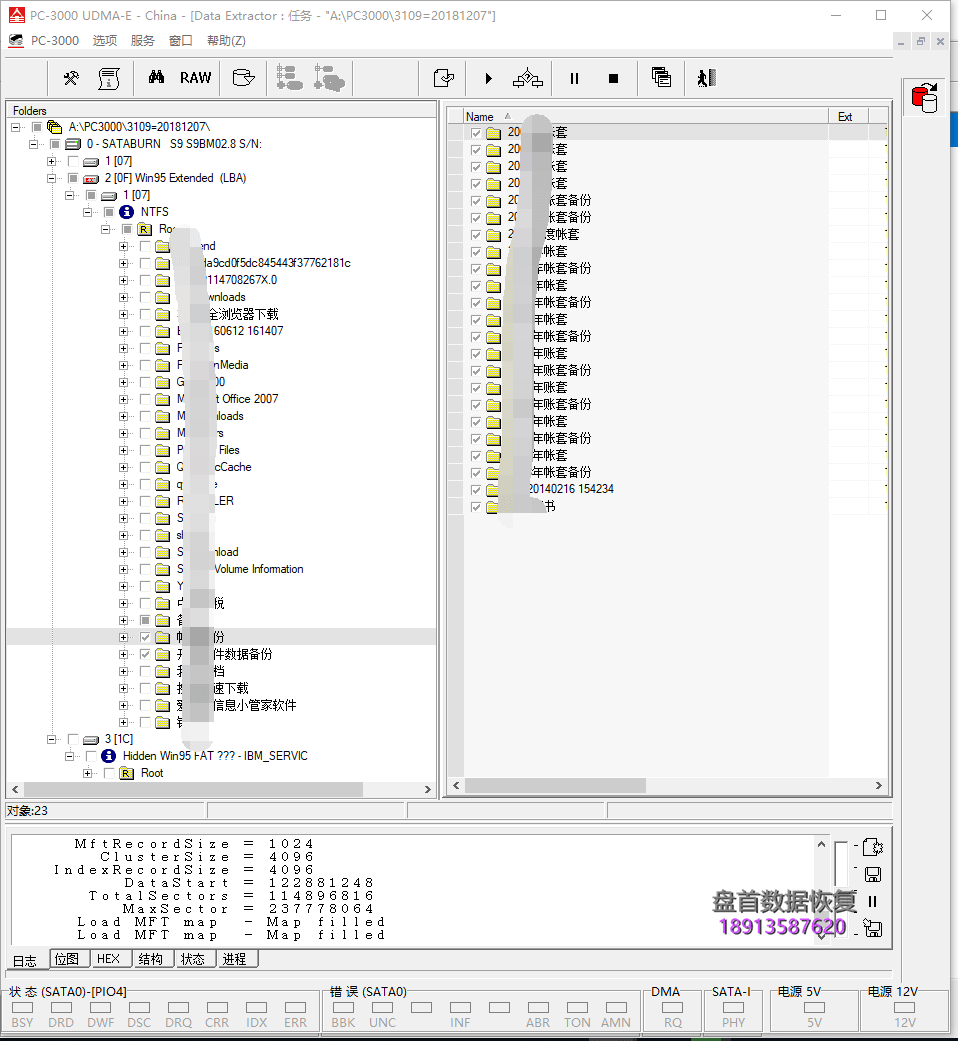Sort the file list by Ext column
This screenshot has width=958, height=1041.
click(848, 116)
